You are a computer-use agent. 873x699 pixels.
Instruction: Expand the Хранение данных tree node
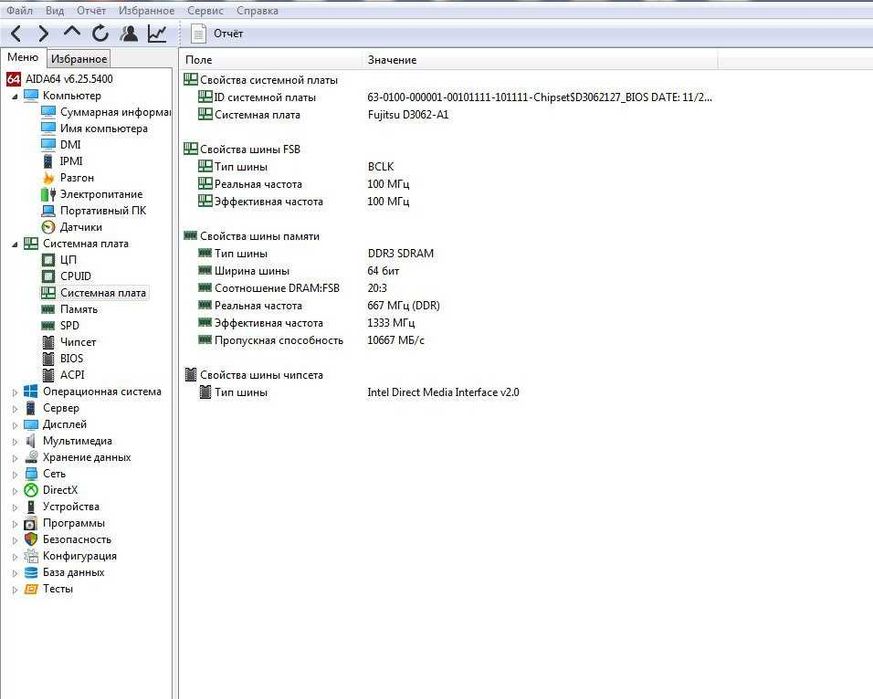coord(15,458)
